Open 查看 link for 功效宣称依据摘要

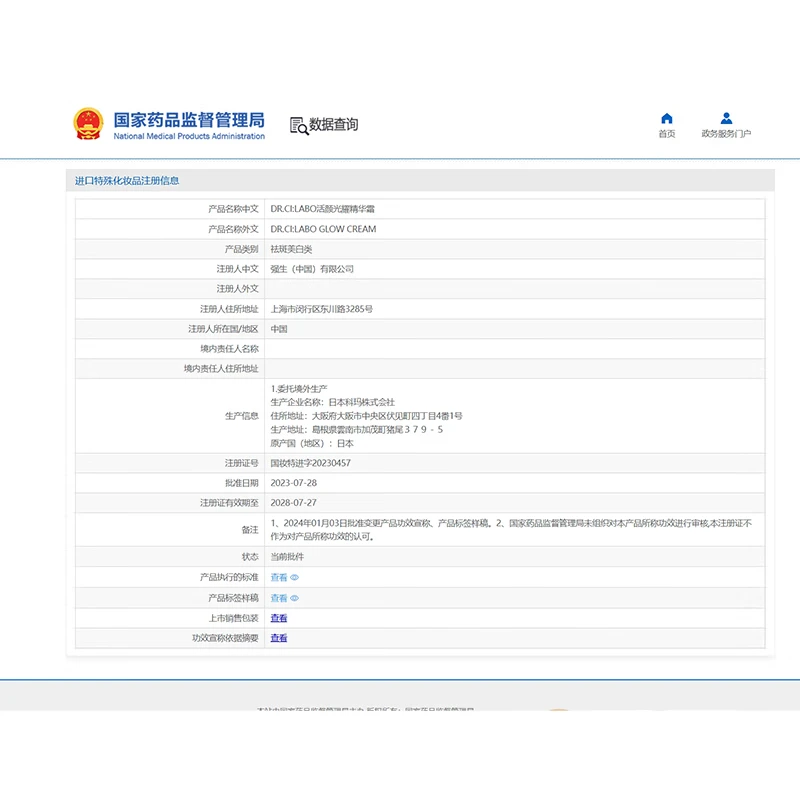pyautogui.click(x=278, y=638)
